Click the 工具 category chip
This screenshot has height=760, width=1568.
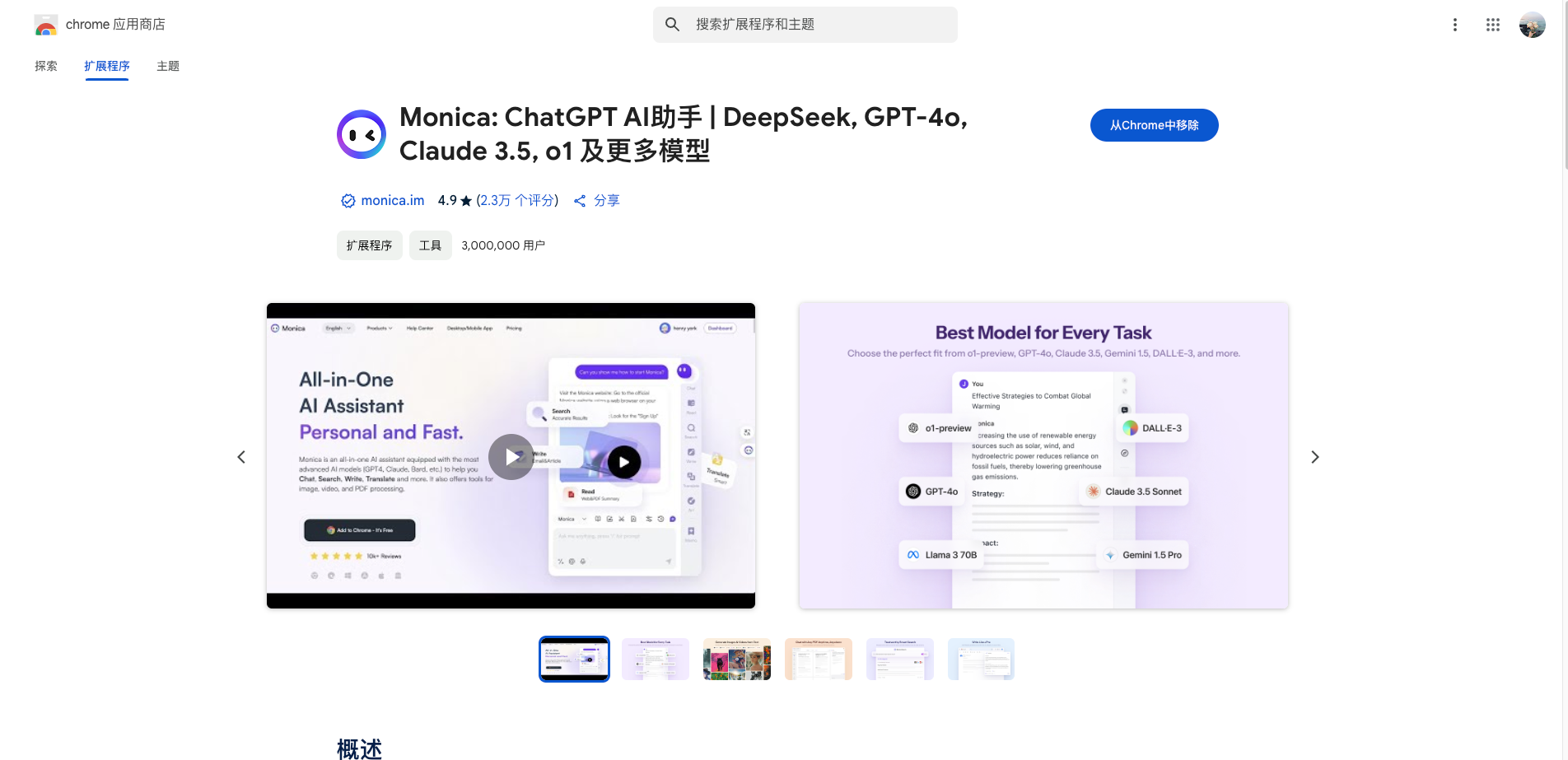[x=430, y=245]
